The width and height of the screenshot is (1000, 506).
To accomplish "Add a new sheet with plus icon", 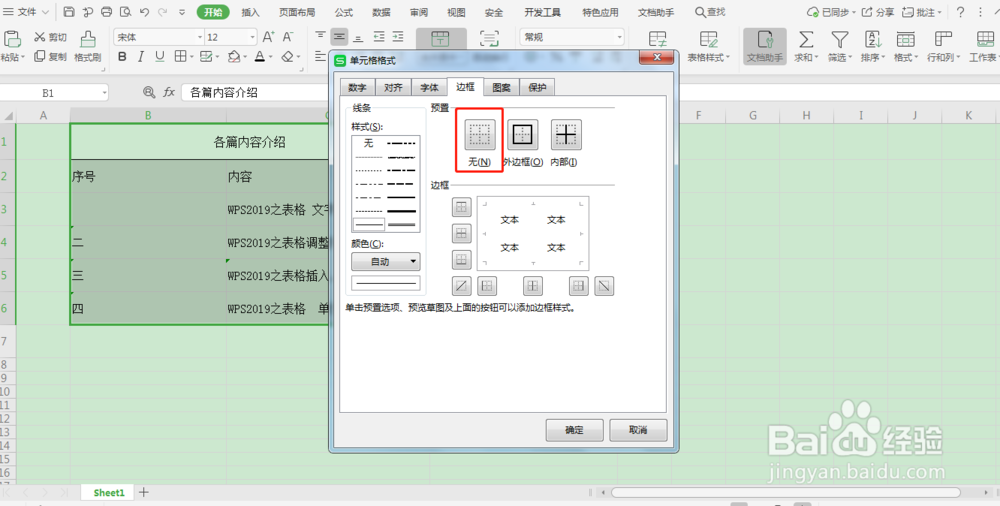I will click(x=144, y=492).
